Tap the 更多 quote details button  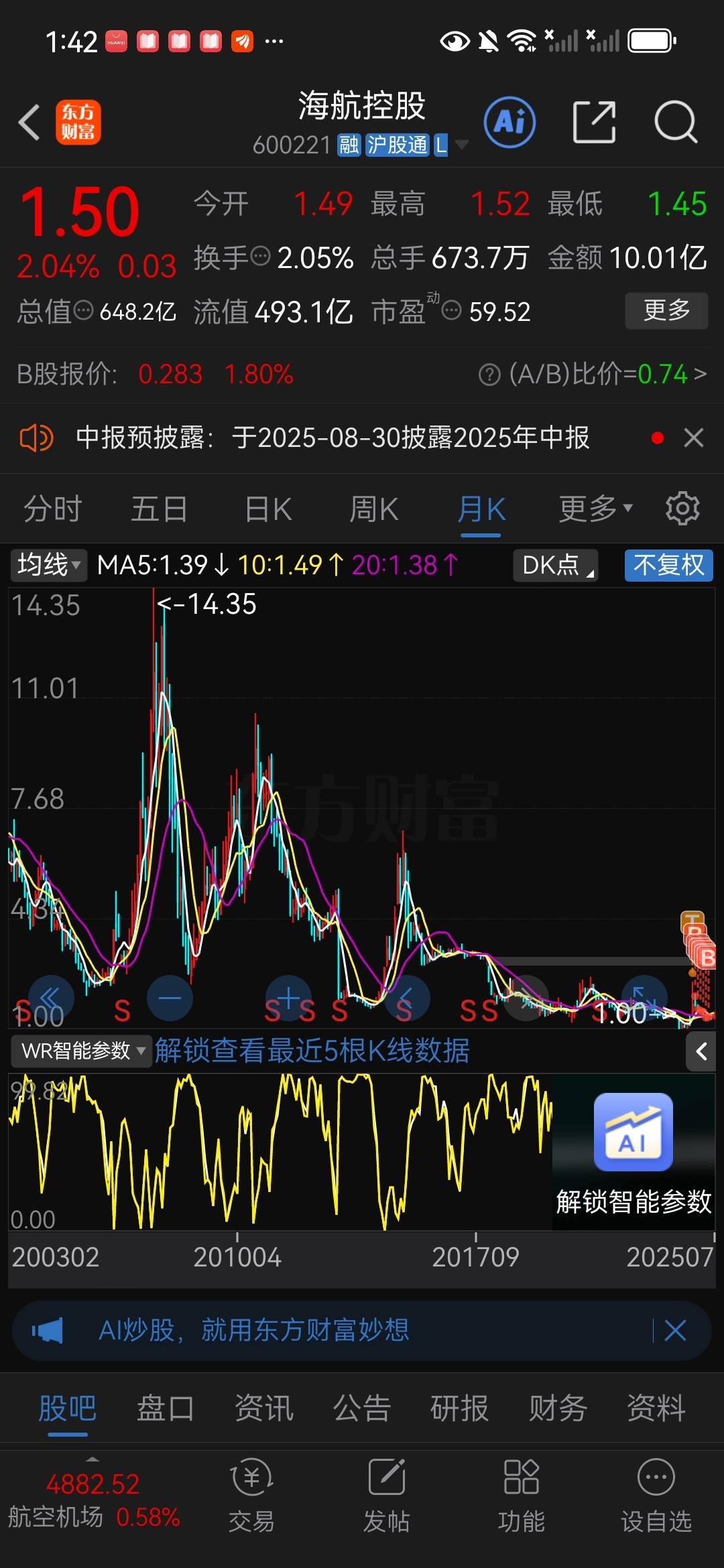click(666, 310)
